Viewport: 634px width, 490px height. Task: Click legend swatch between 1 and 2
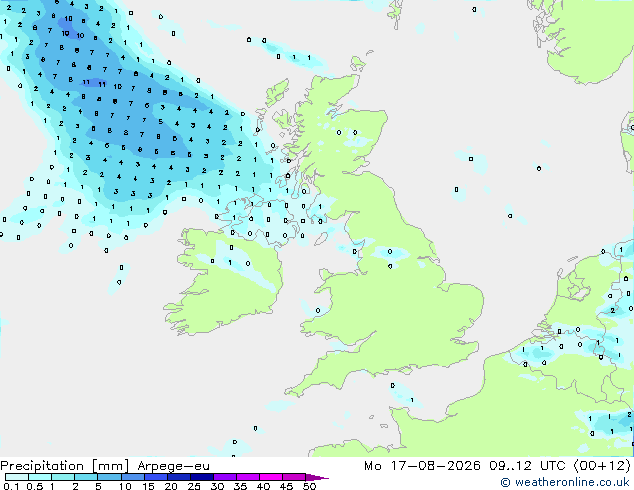63,477
